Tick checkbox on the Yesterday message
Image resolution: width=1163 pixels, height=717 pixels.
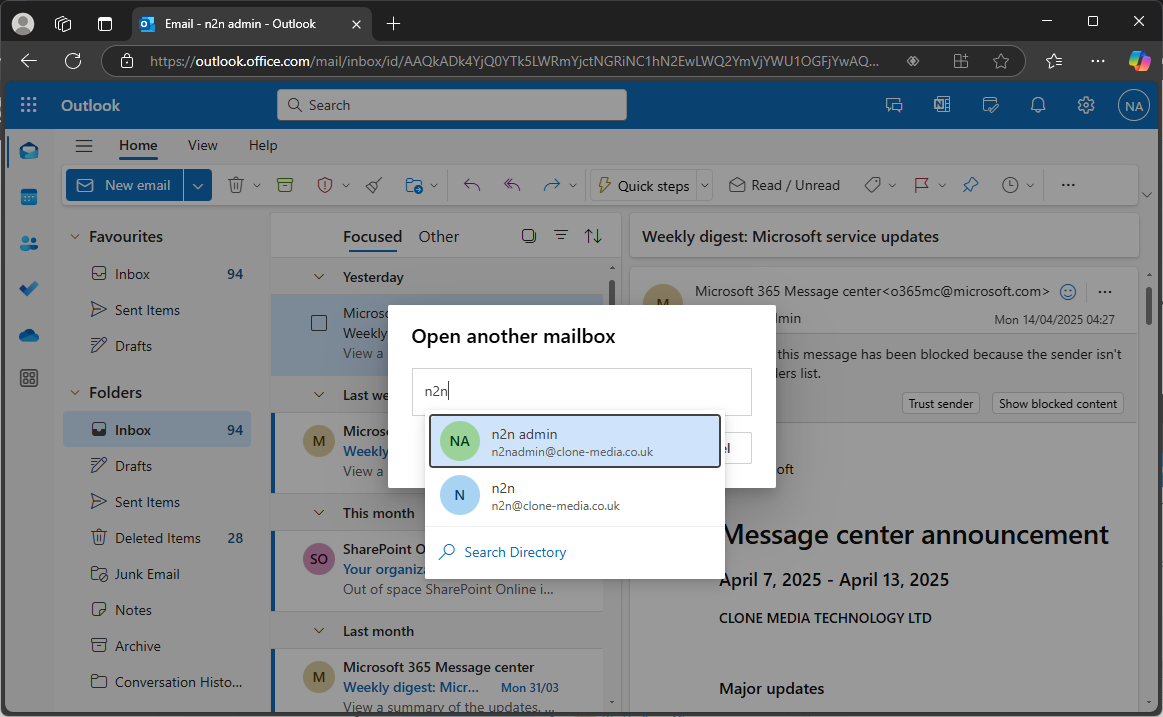tap(319, 323)
